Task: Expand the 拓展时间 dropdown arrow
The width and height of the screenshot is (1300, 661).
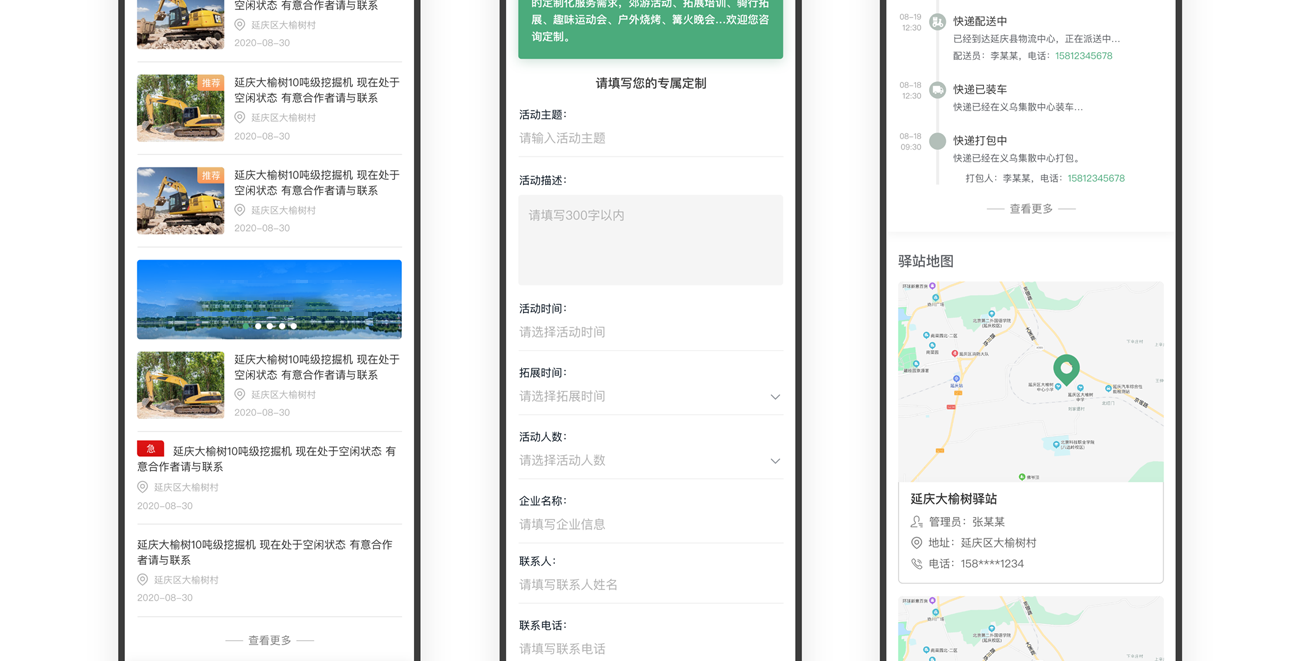Action: pyautogui.click(x=775, y=397)
